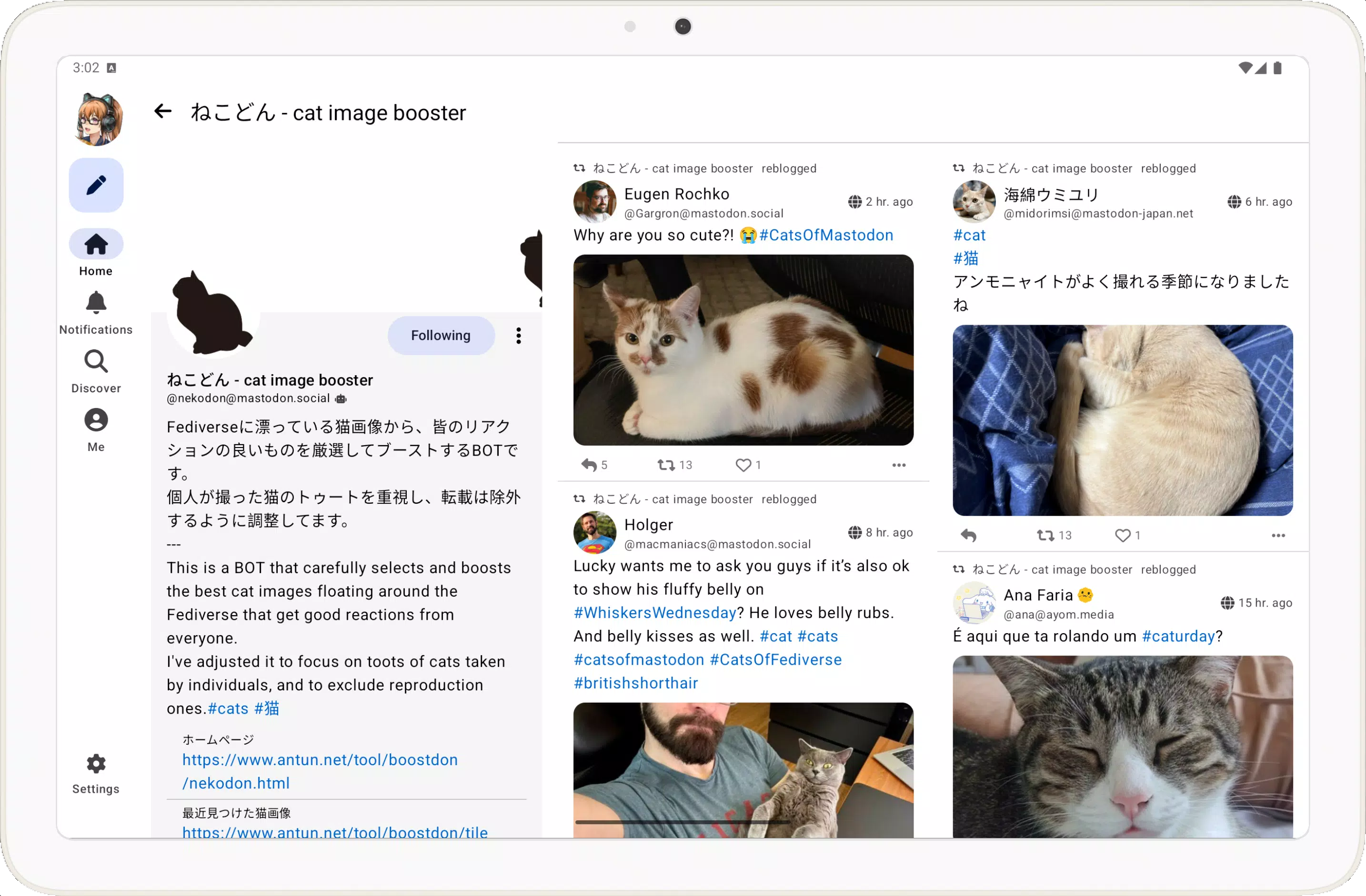This screenshot has width=1366, height=896.
Task: Open the black cat profile avatar
Action: pyautogui.click(x=213, y=313)
